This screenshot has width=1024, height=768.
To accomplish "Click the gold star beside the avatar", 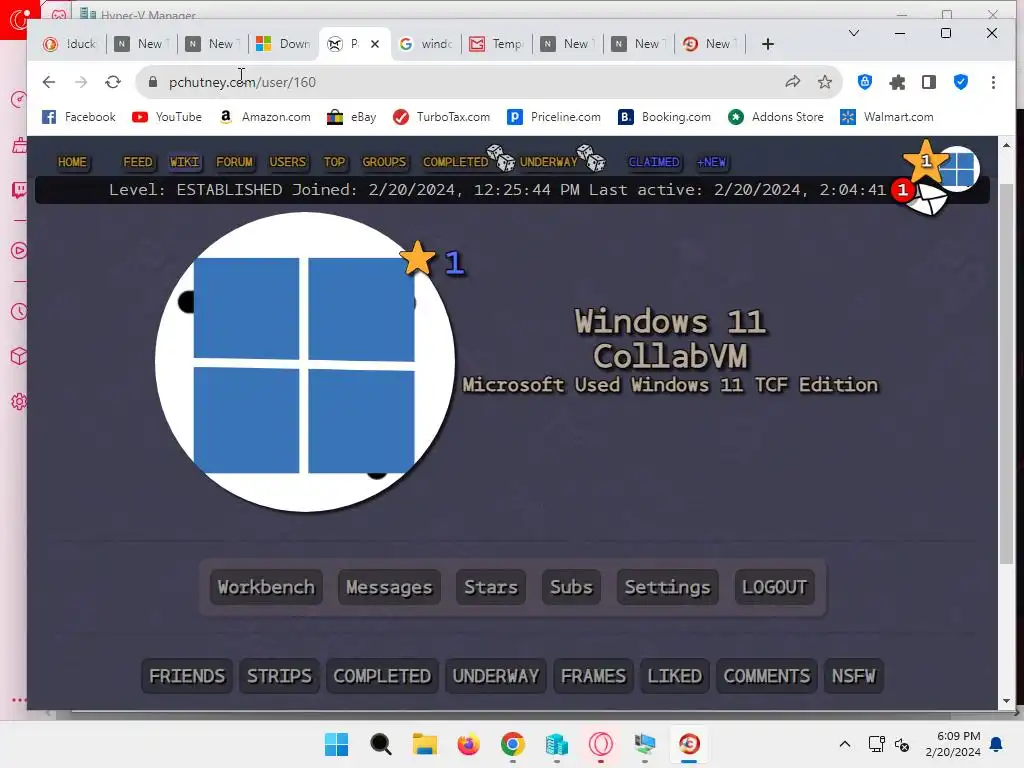I will [x=418, y=259].
